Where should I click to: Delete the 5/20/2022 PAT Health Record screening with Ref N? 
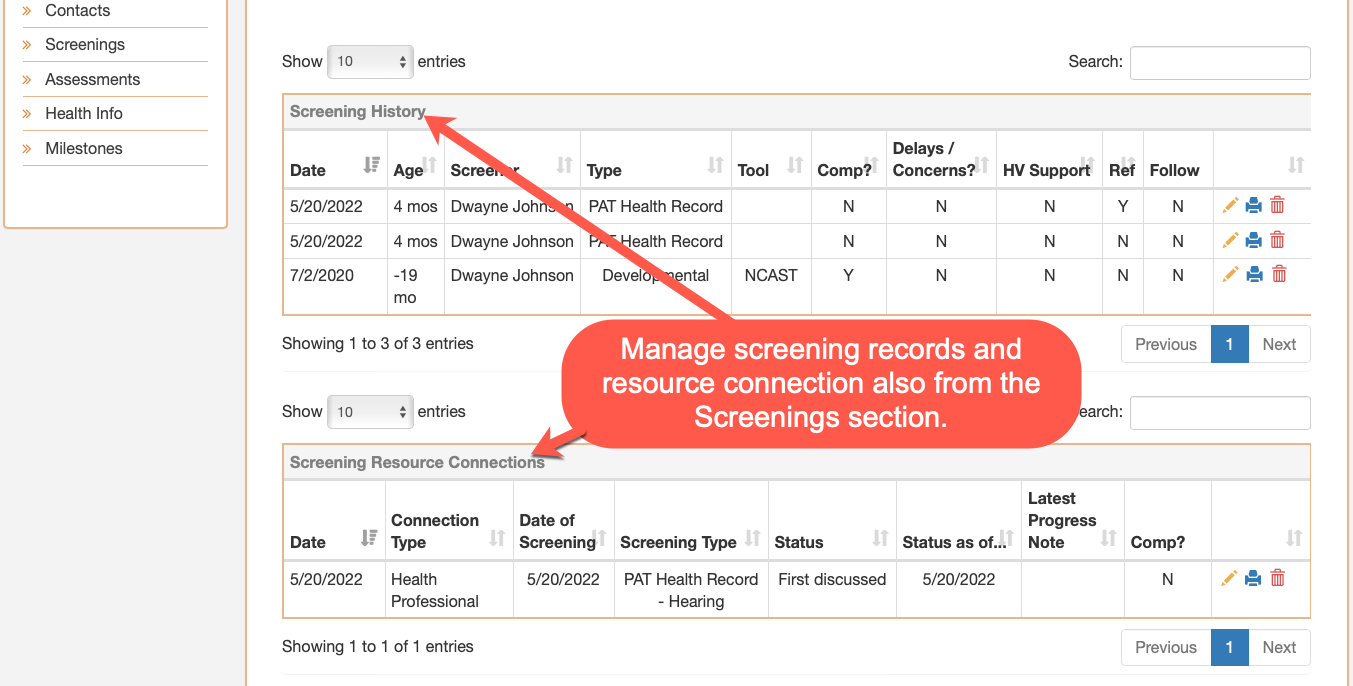click(1277, 240)
